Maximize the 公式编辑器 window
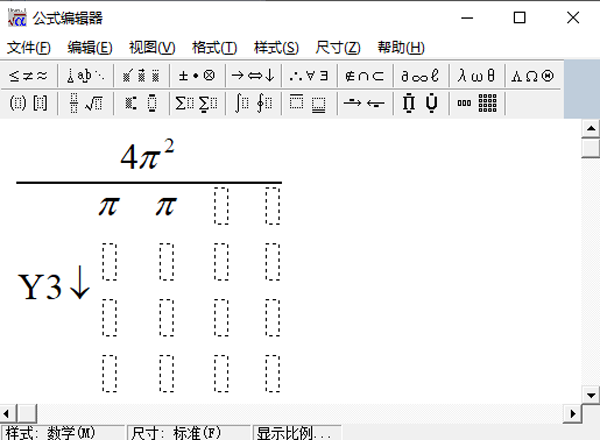 [x=519, y=18]
